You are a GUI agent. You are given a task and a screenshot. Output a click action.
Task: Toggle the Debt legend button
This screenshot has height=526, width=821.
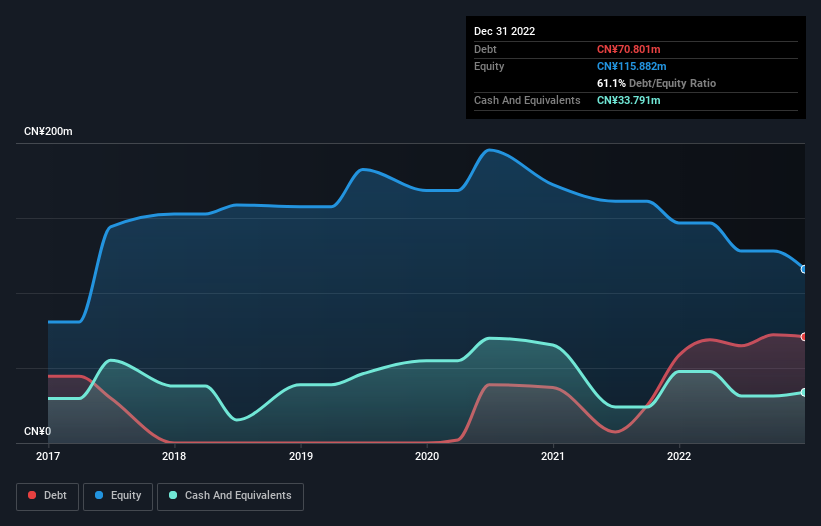pyautogui.click(x=48, y=496)
